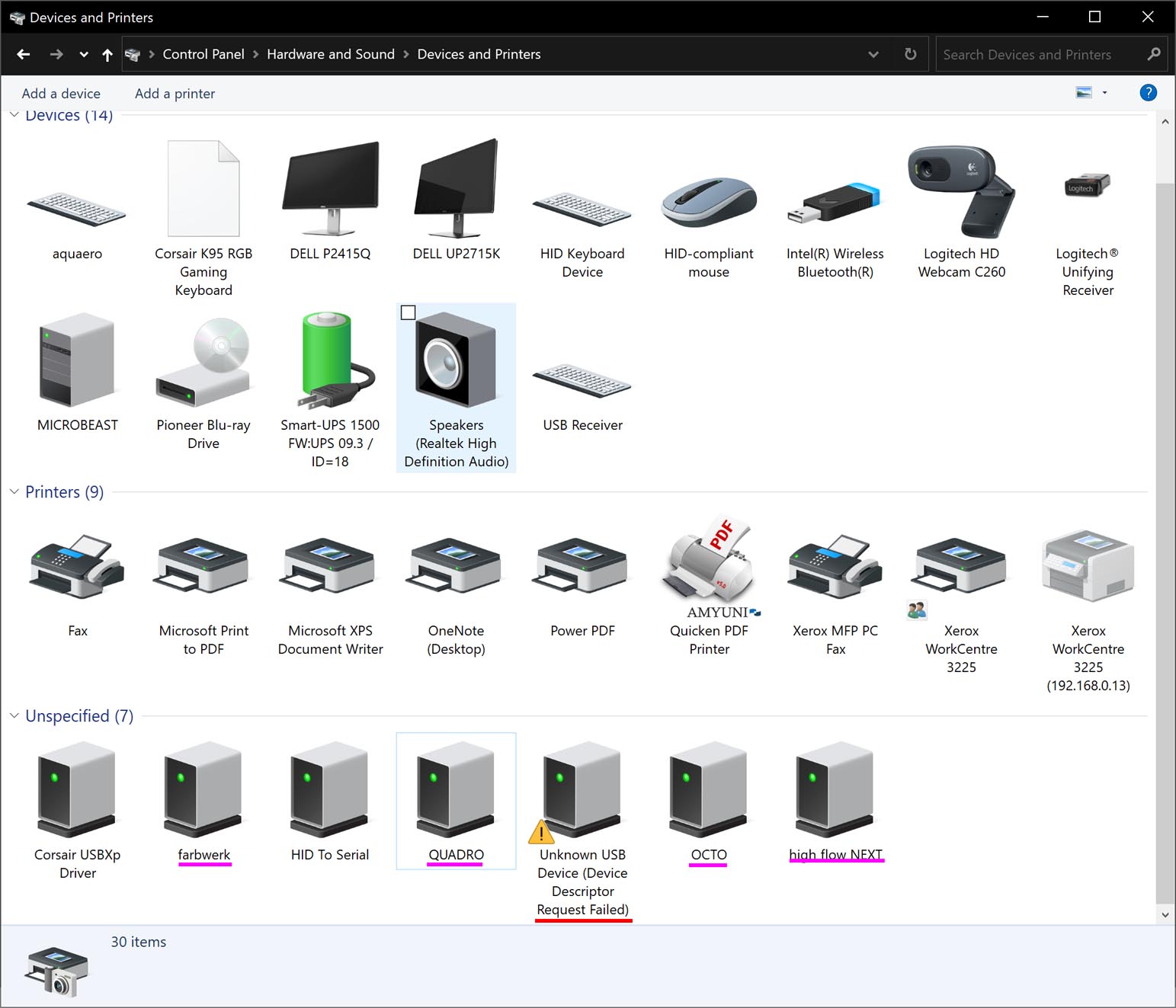Viewport: 1176px width, 1008px height.
Task: Click Add a printer
Action: [x=175, y=94]
